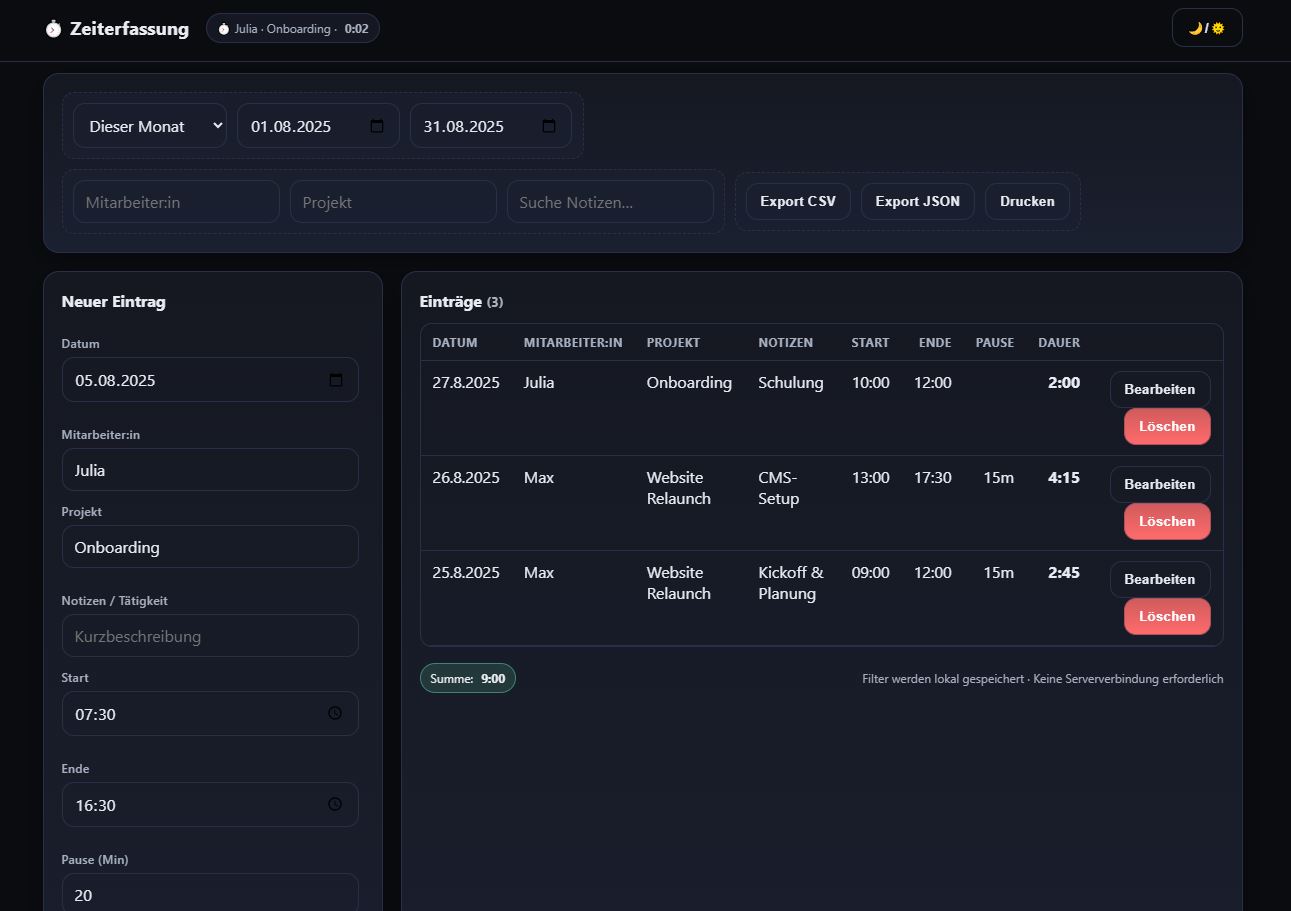This screenshot has height=911, width=1291.
Task: Click Export CSV button
Action: click(798, 201)
